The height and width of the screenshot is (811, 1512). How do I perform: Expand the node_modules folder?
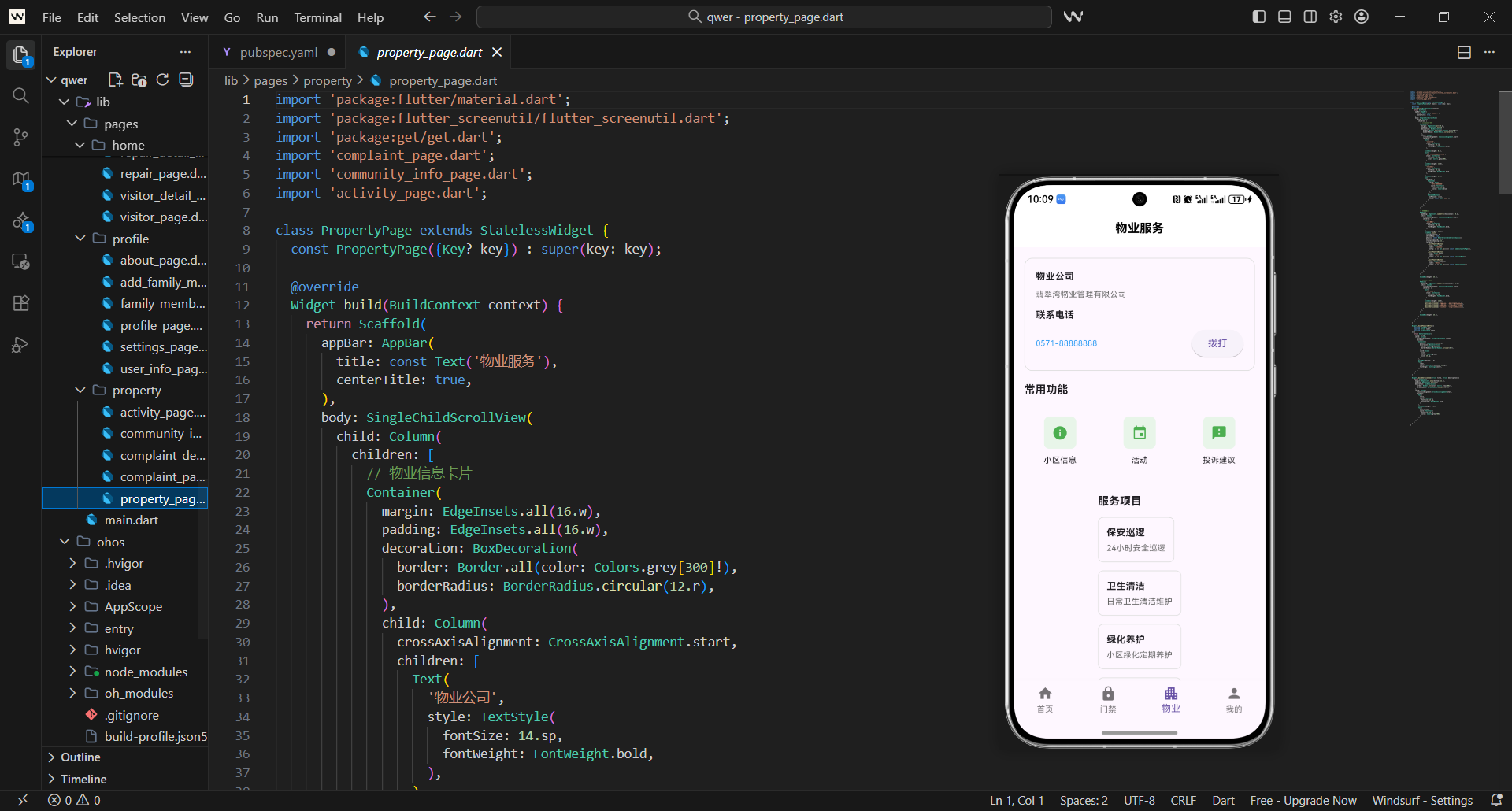pyautogui.click(x=72, y=672)
